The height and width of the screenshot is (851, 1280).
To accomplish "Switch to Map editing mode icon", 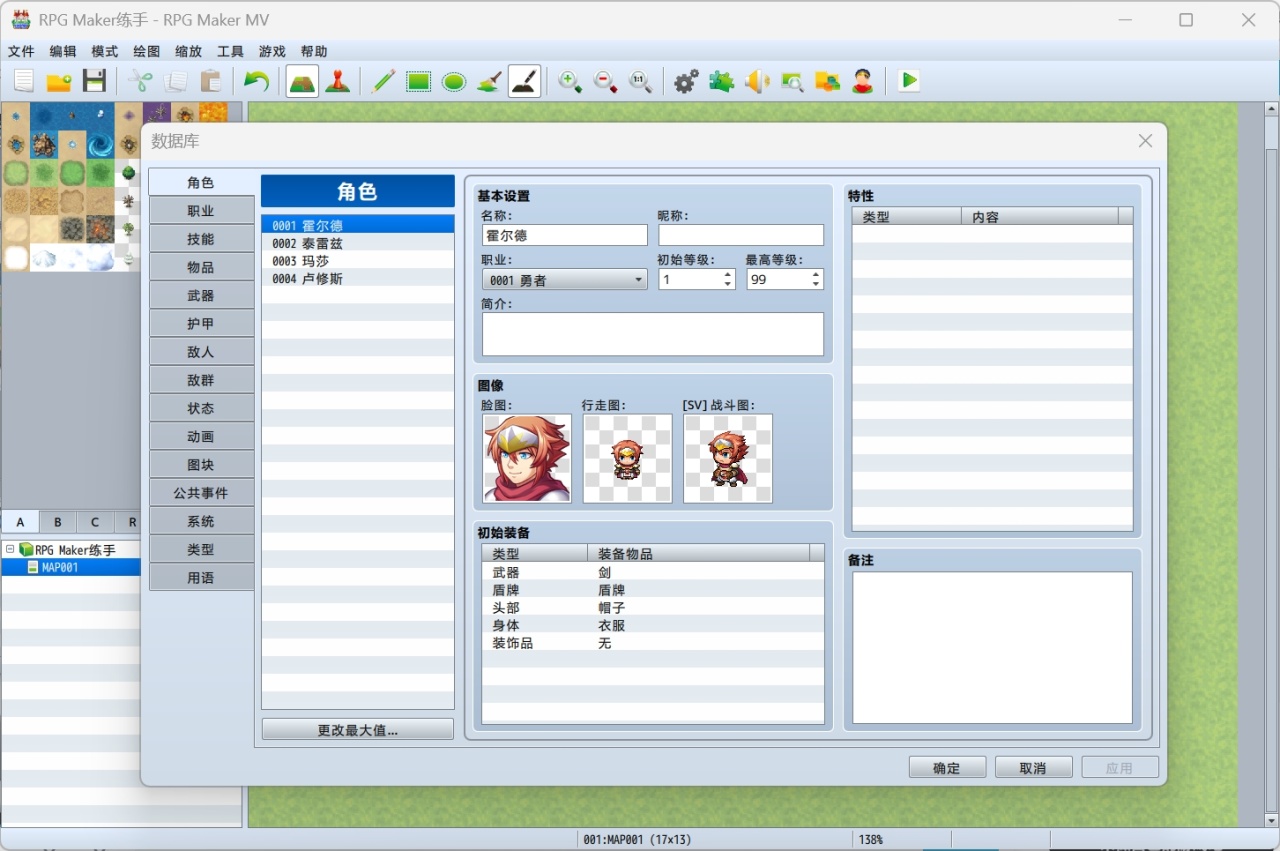I will [x=302, y=81].
